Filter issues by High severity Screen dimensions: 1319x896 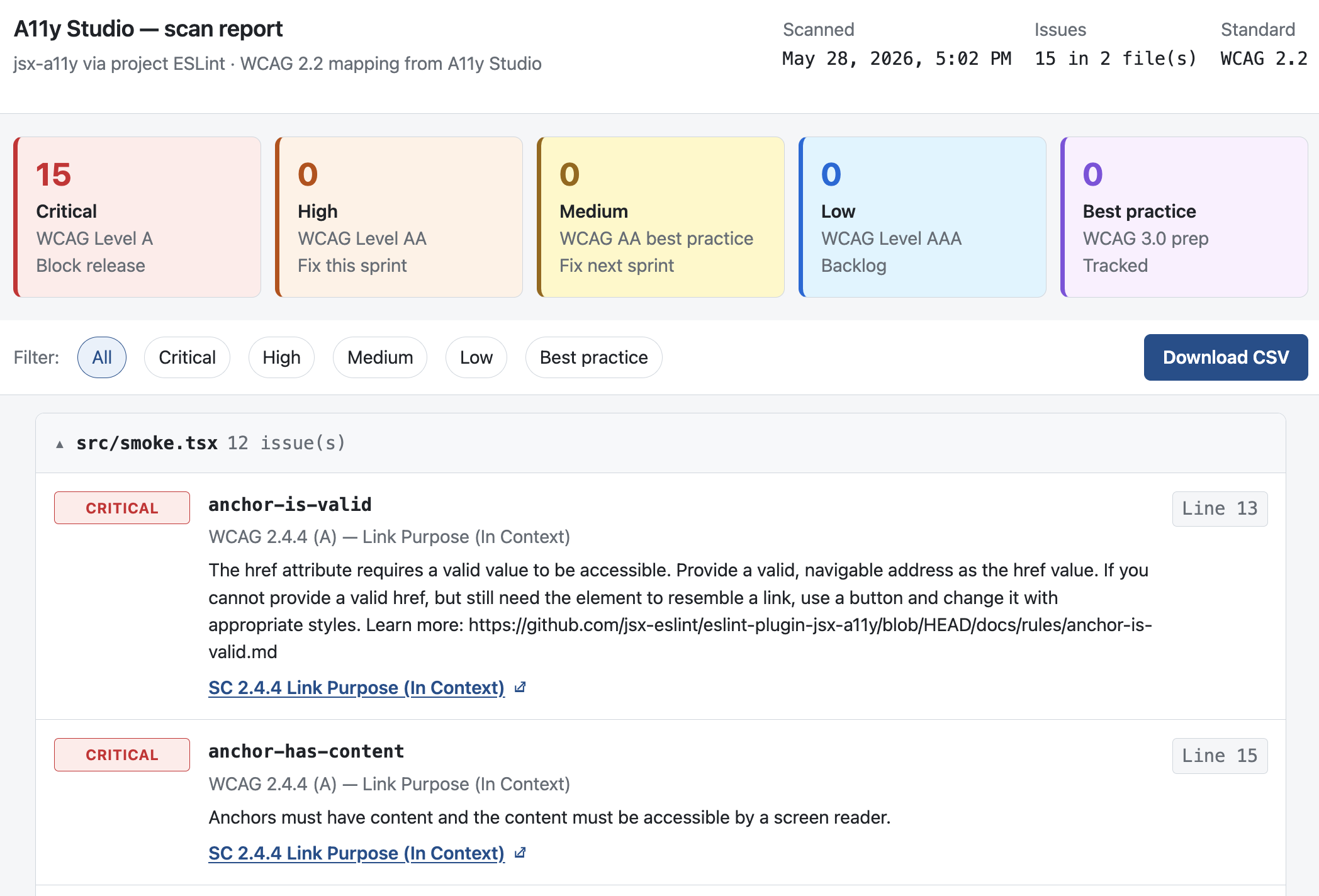(281, 357)
